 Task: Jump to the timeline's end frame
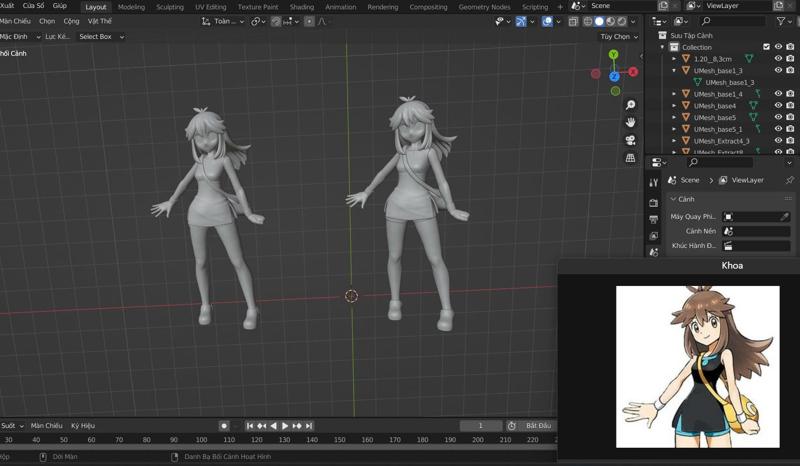[309, 426]
